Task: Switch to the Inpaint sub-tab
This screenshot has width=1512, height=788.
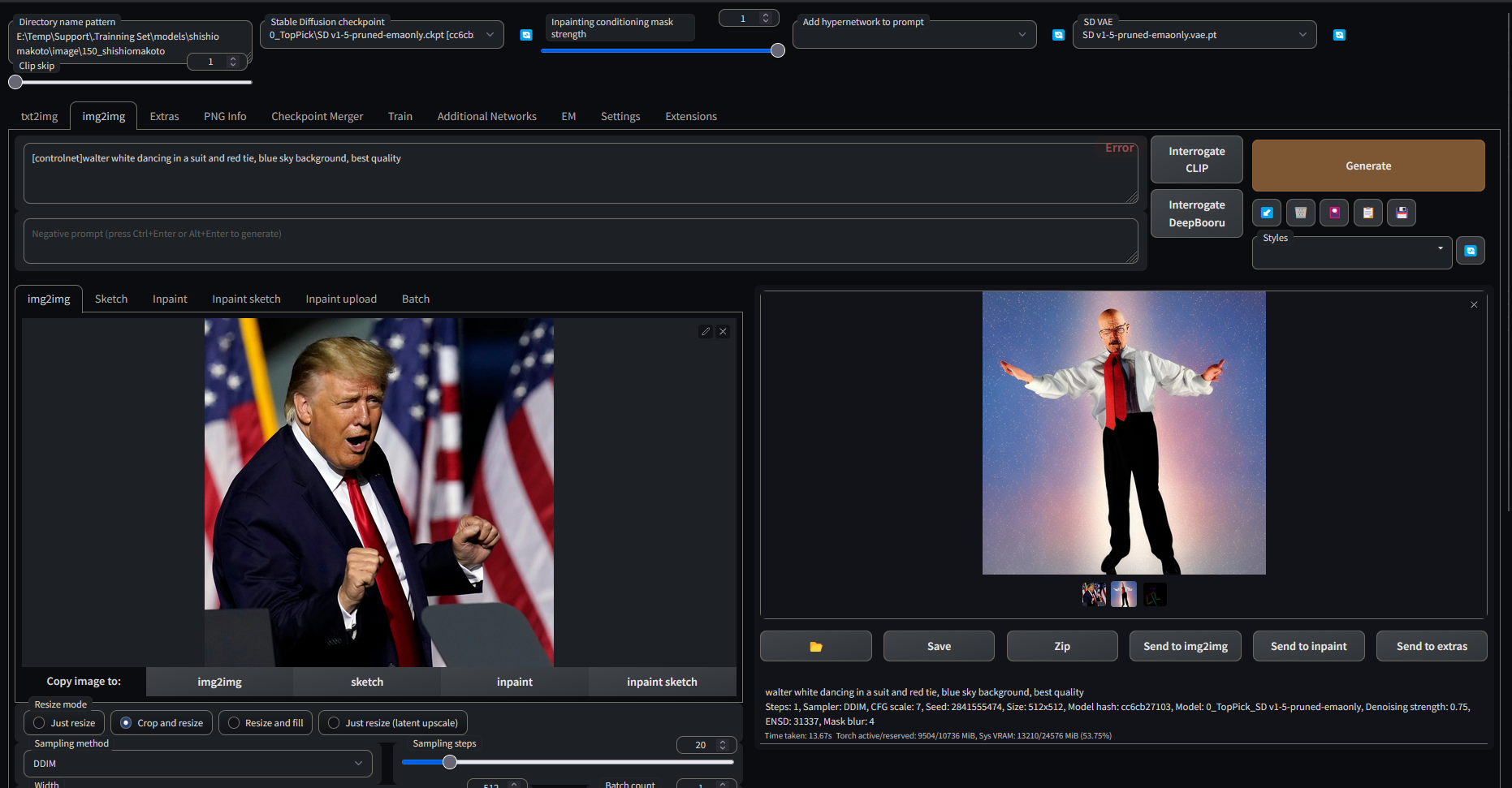Action: click(170, 299)
